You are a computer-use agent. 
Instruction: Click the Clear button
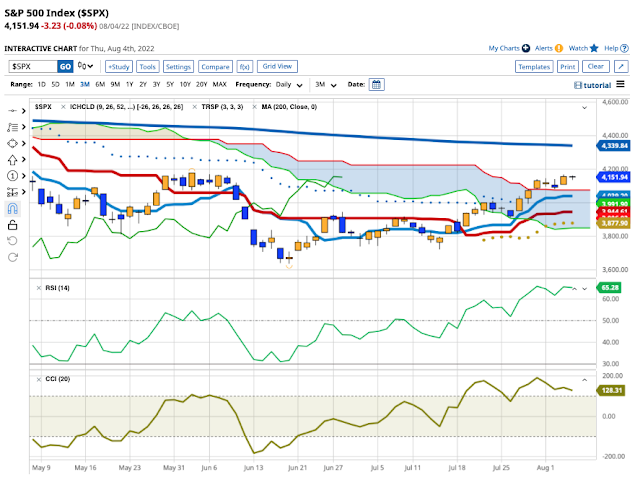(x=596, y=67)
